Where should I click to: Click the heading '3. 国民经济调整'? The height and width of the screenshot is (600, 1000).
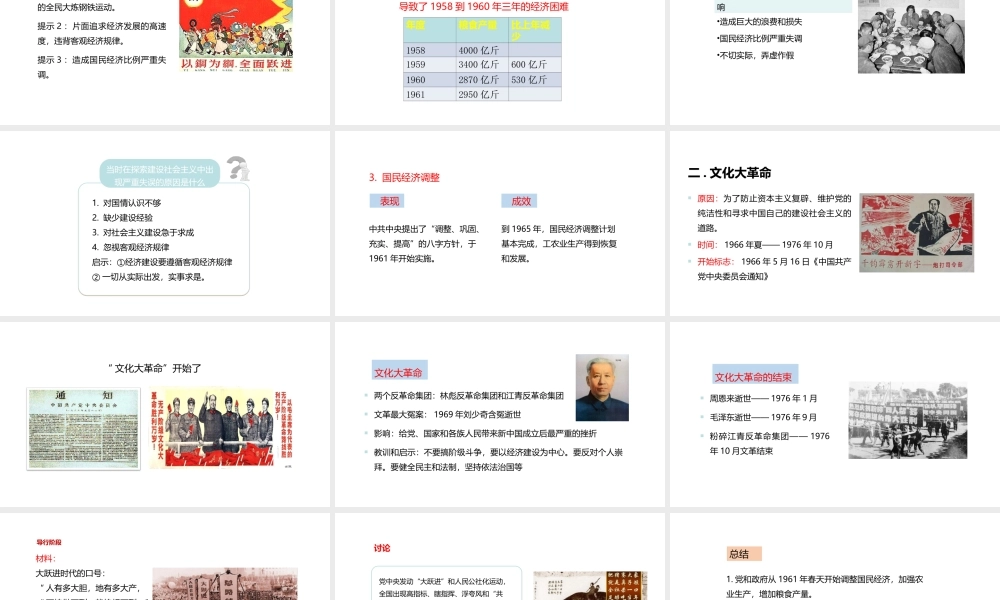(x=404, y=177)
